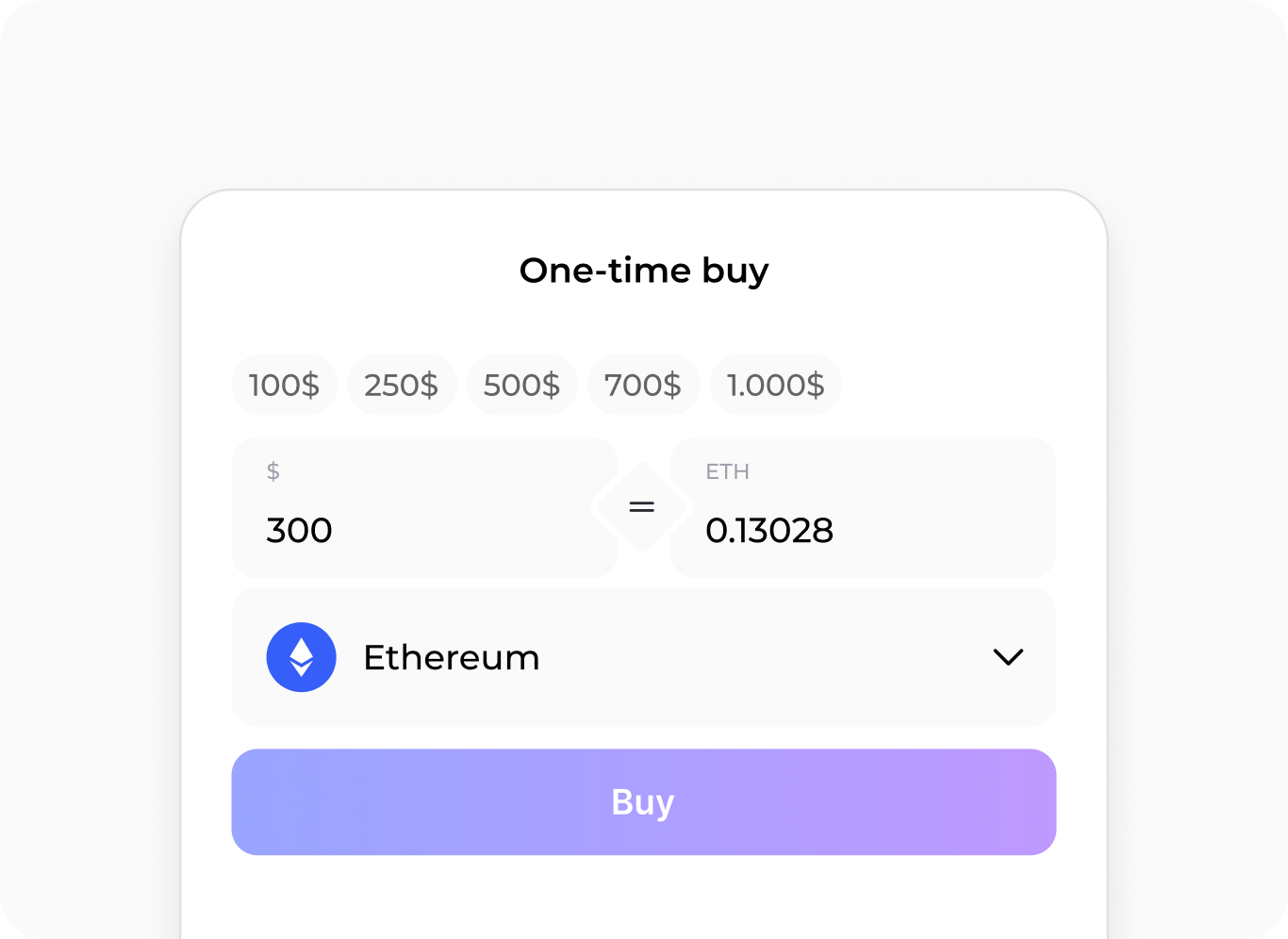Image resolution: width=1288 pixels, height=939 pixels.
Task: Click the One-time buy title
Action: click(x=644, y=271)
